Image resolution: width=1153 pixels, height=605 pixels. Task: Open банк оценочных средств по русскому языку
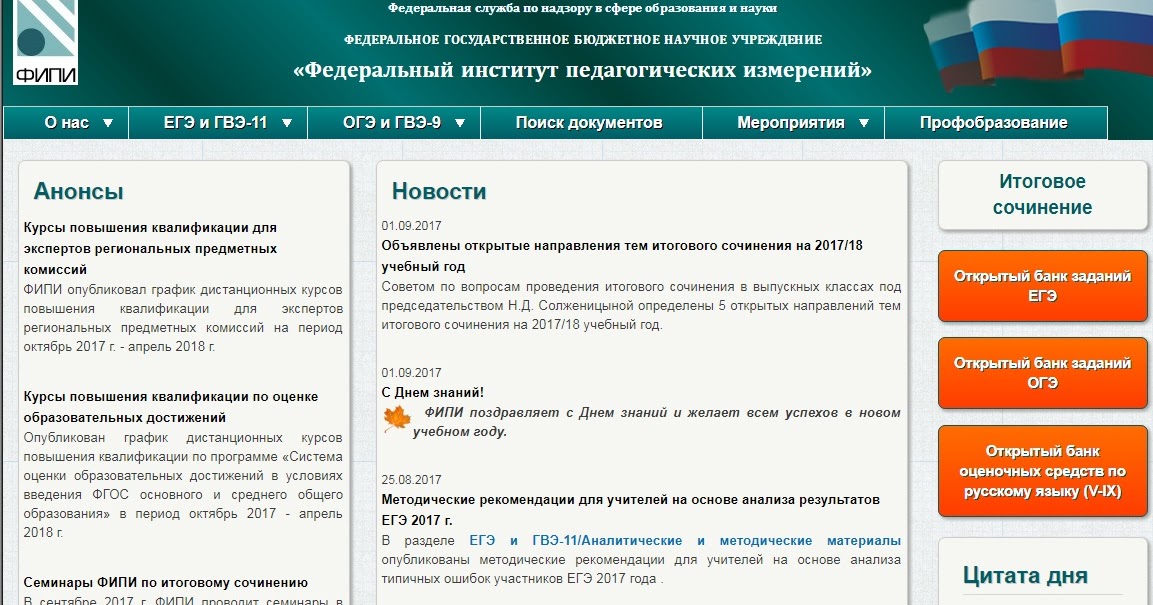pyautogui.click(x=1042, y=470)
